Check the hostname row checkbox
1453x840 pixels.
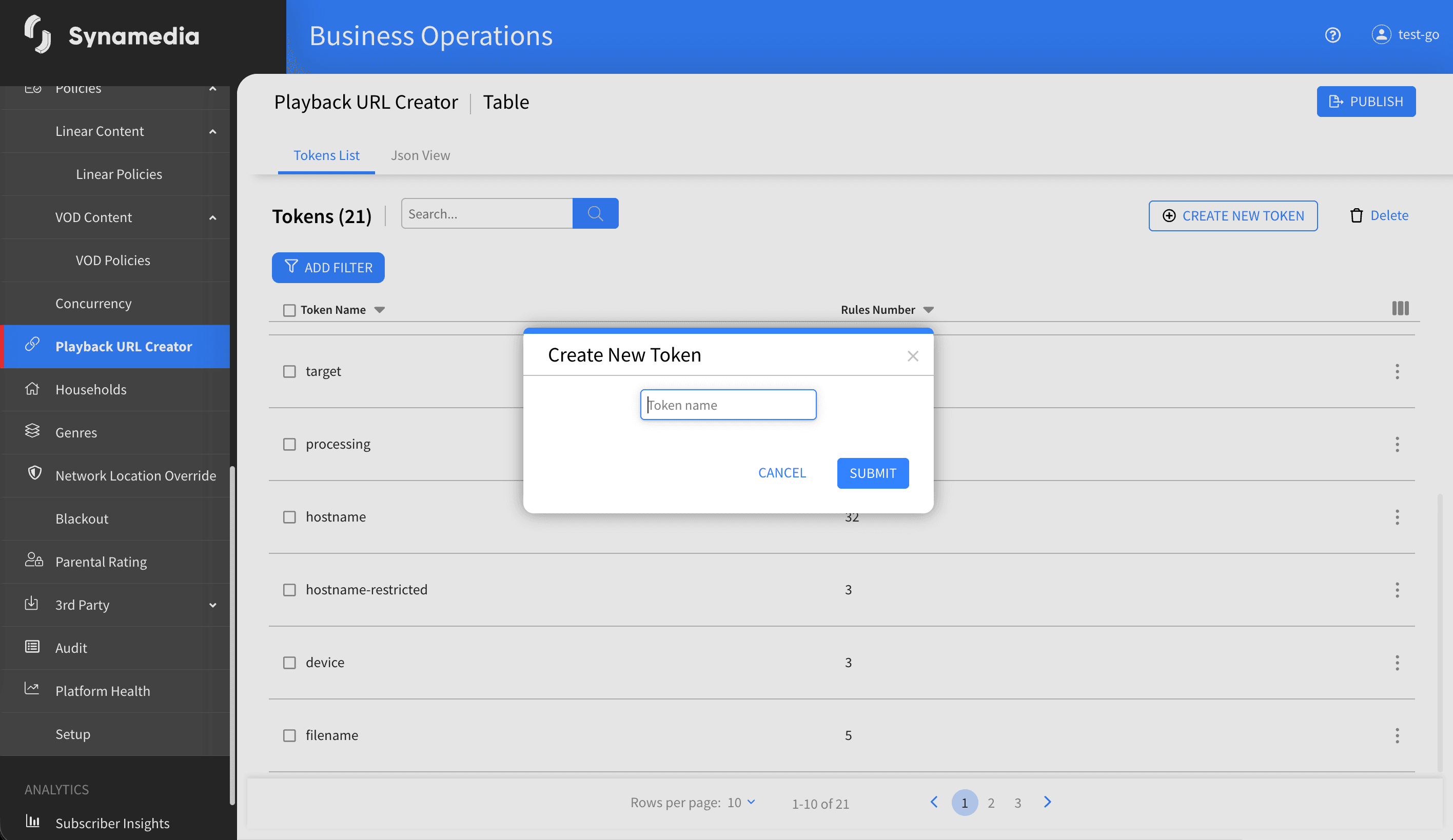[289, 517]
